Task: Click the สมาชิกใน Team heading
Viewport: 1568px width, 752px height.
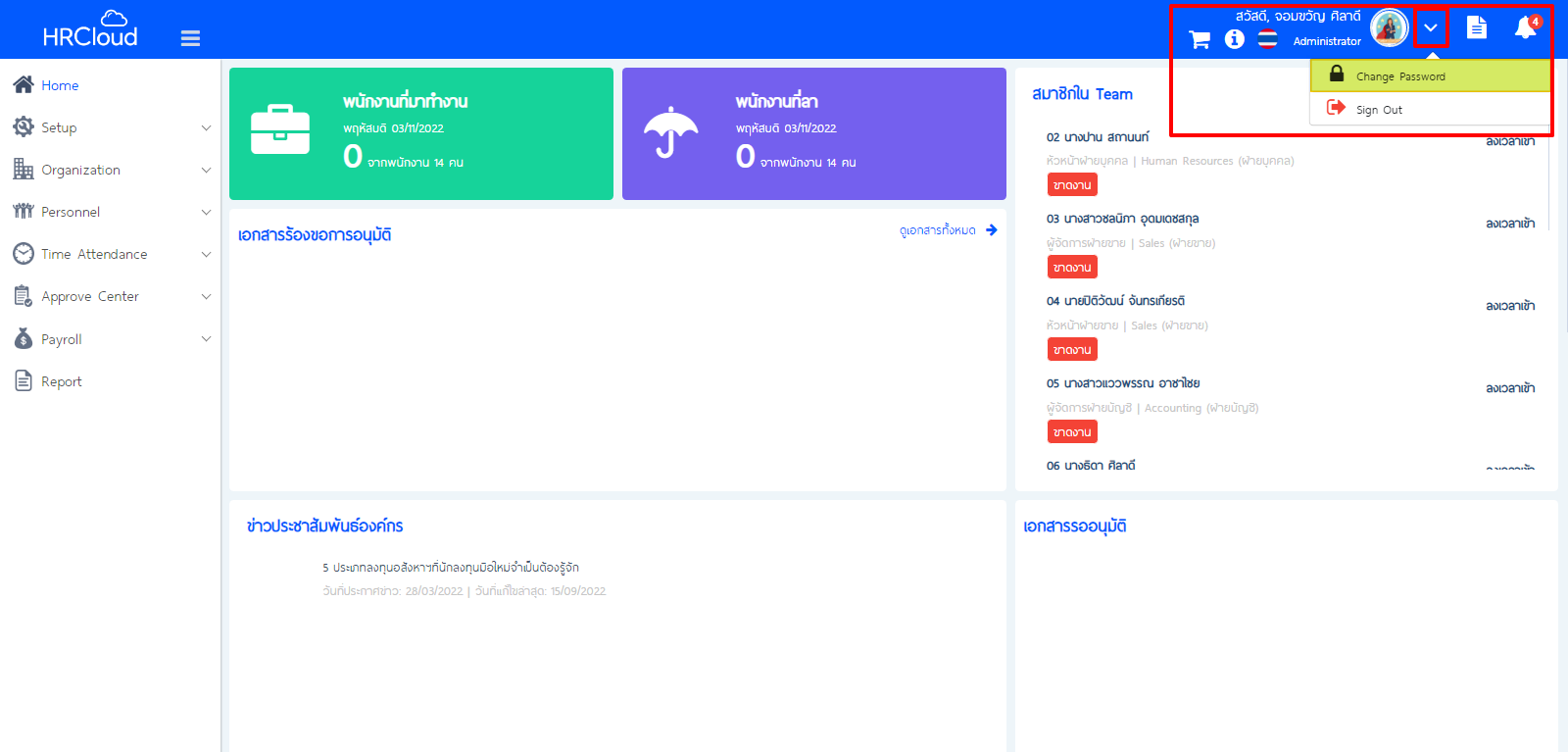Action: 1082,94
